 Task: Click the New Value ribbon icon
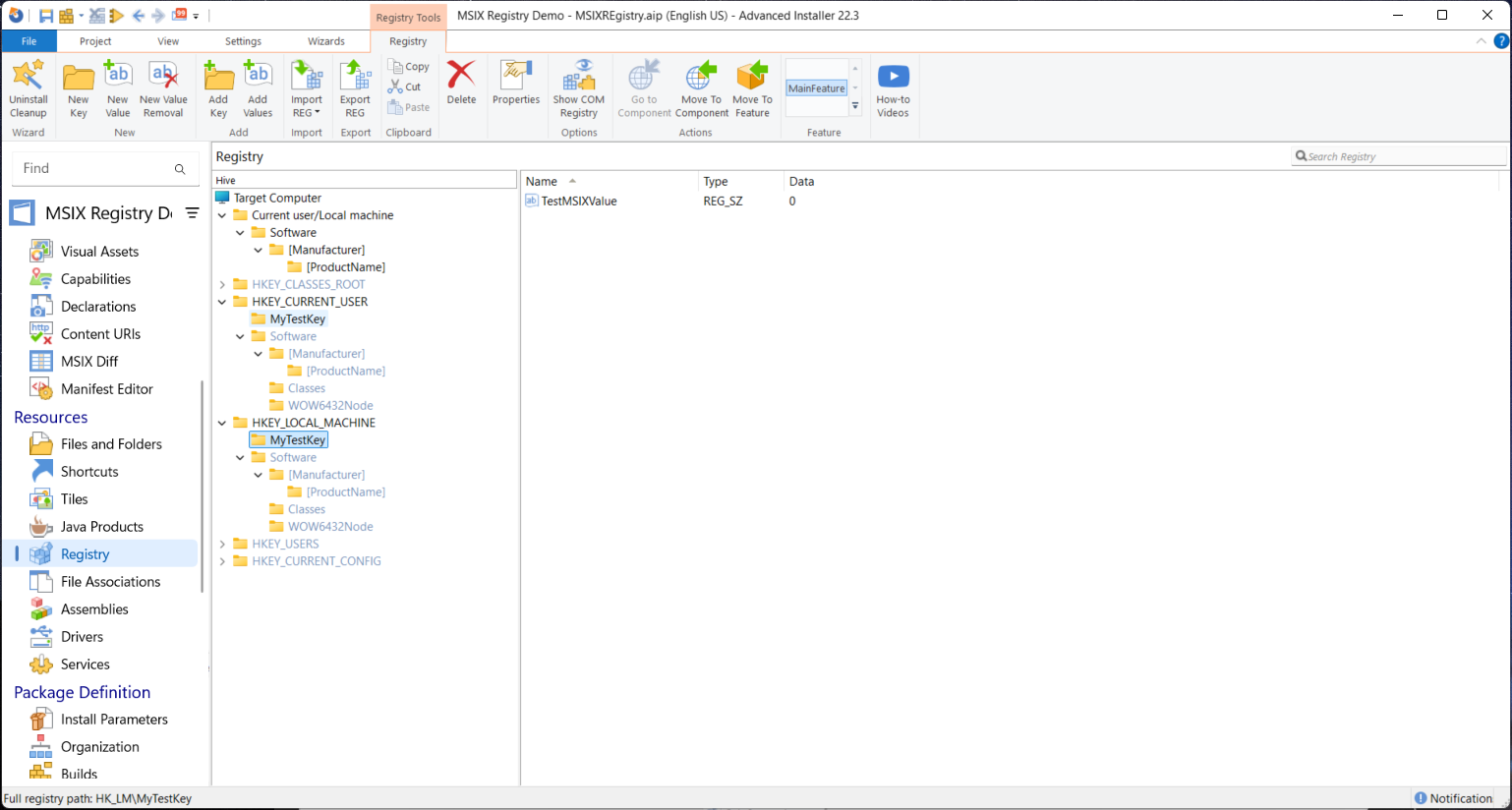coord(118,88)
